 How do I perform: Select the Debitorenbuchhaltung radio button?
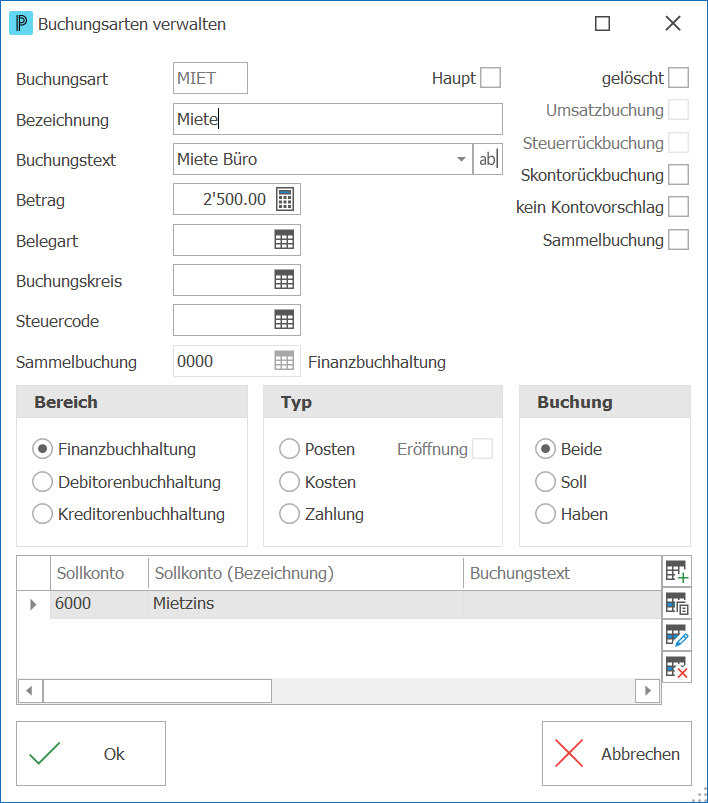point(43,482)
